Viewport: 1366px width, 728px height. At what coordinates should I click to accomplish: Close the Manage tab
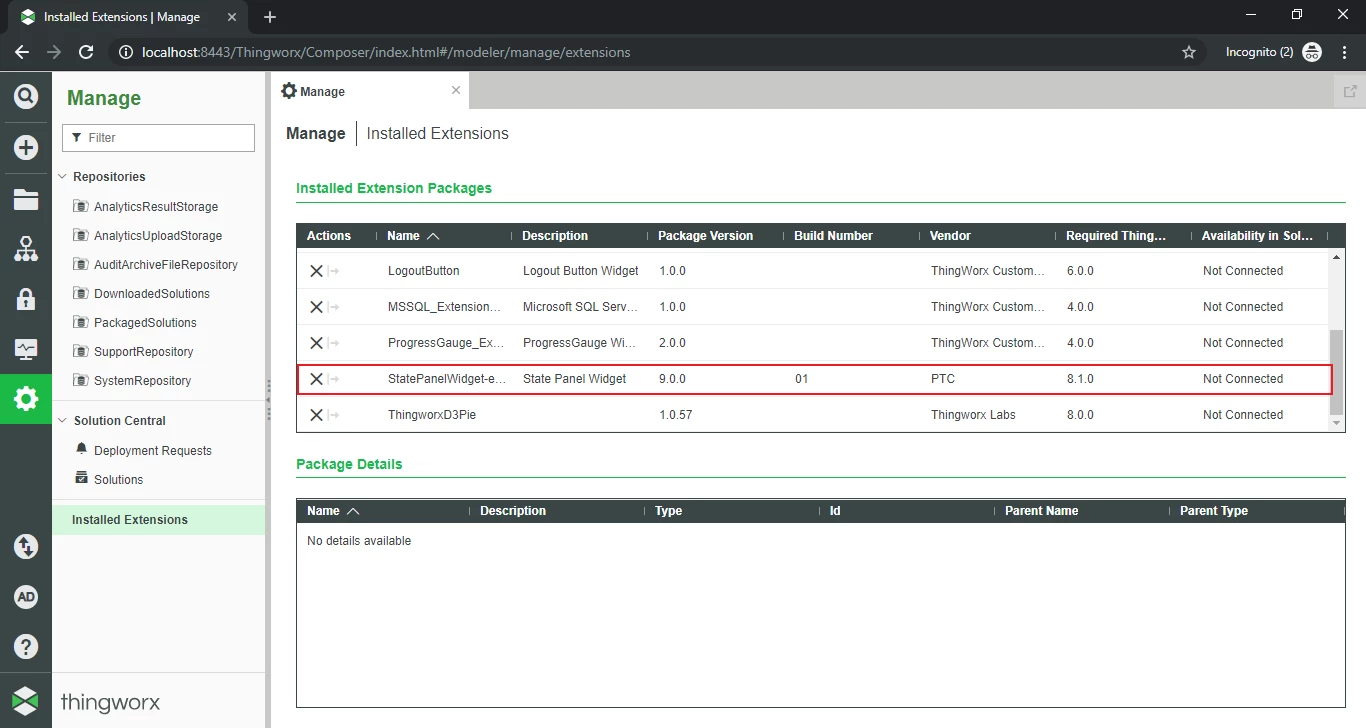point(456,90)
